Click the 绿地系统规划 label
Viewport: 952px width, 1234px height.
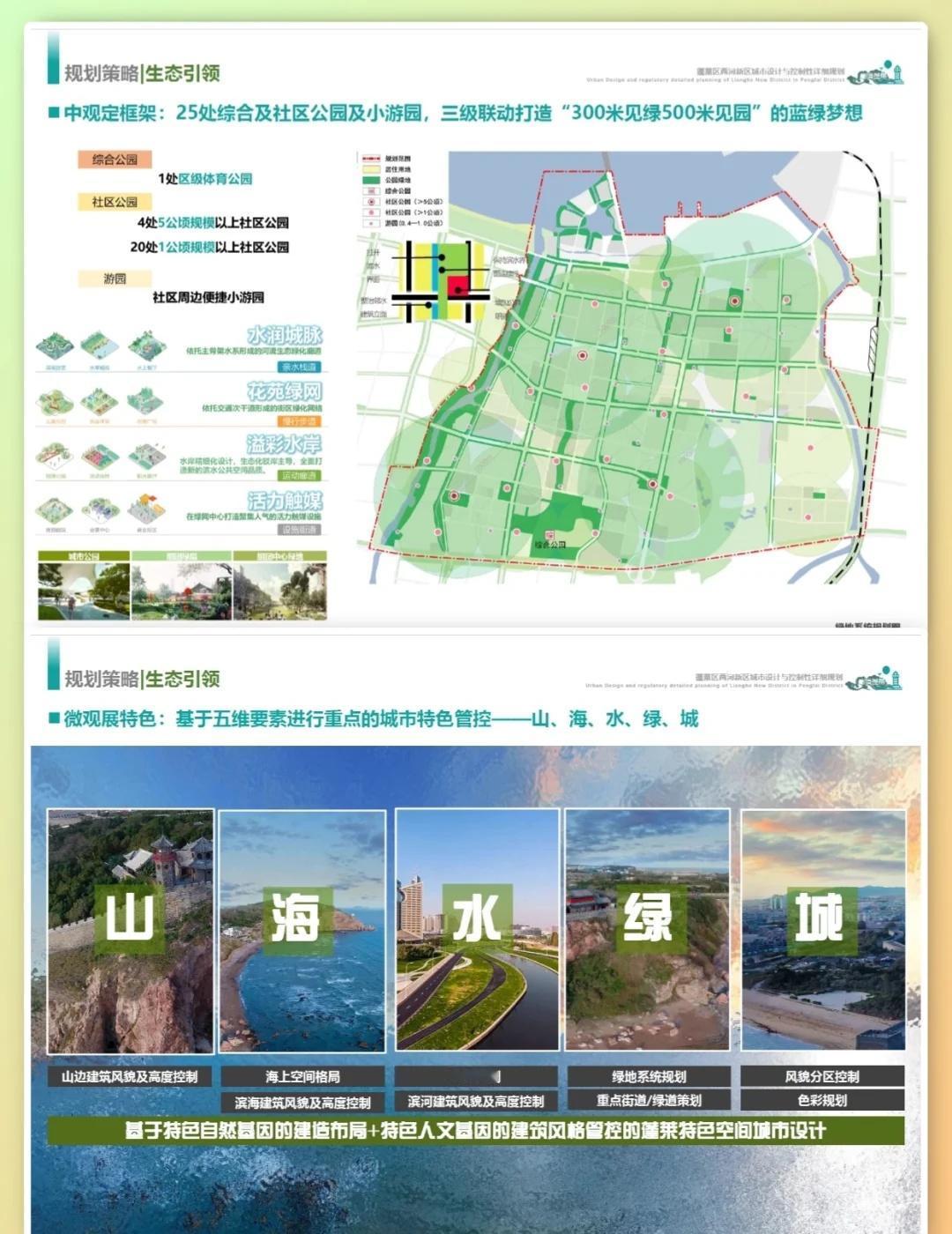click(649, 1076)
